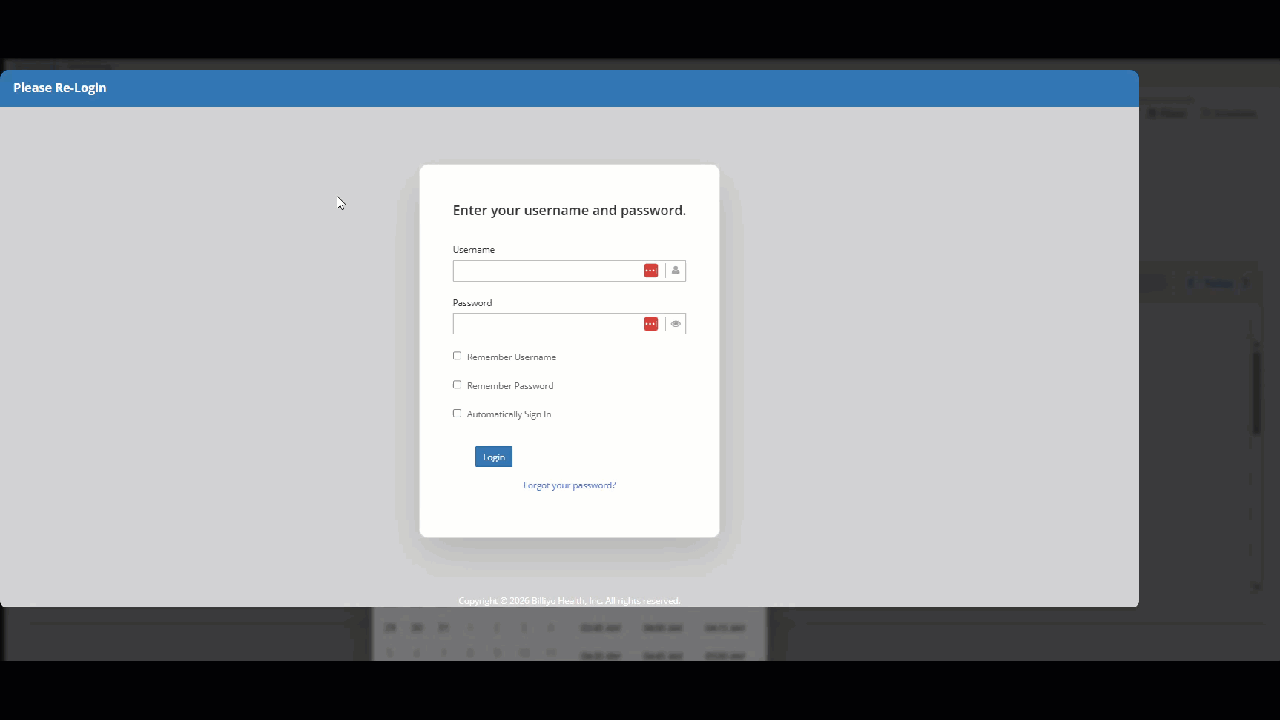Show password using the eye icon
The height and width of the screenshot is (720, 1280).
(x=676, y=324)
